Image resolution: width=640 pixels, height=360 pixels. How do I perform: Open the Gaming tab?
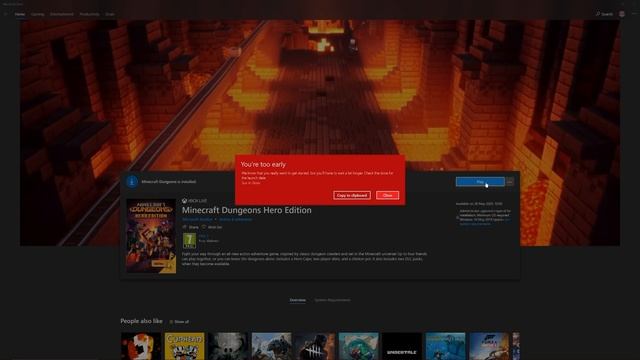tap(37, 14)
